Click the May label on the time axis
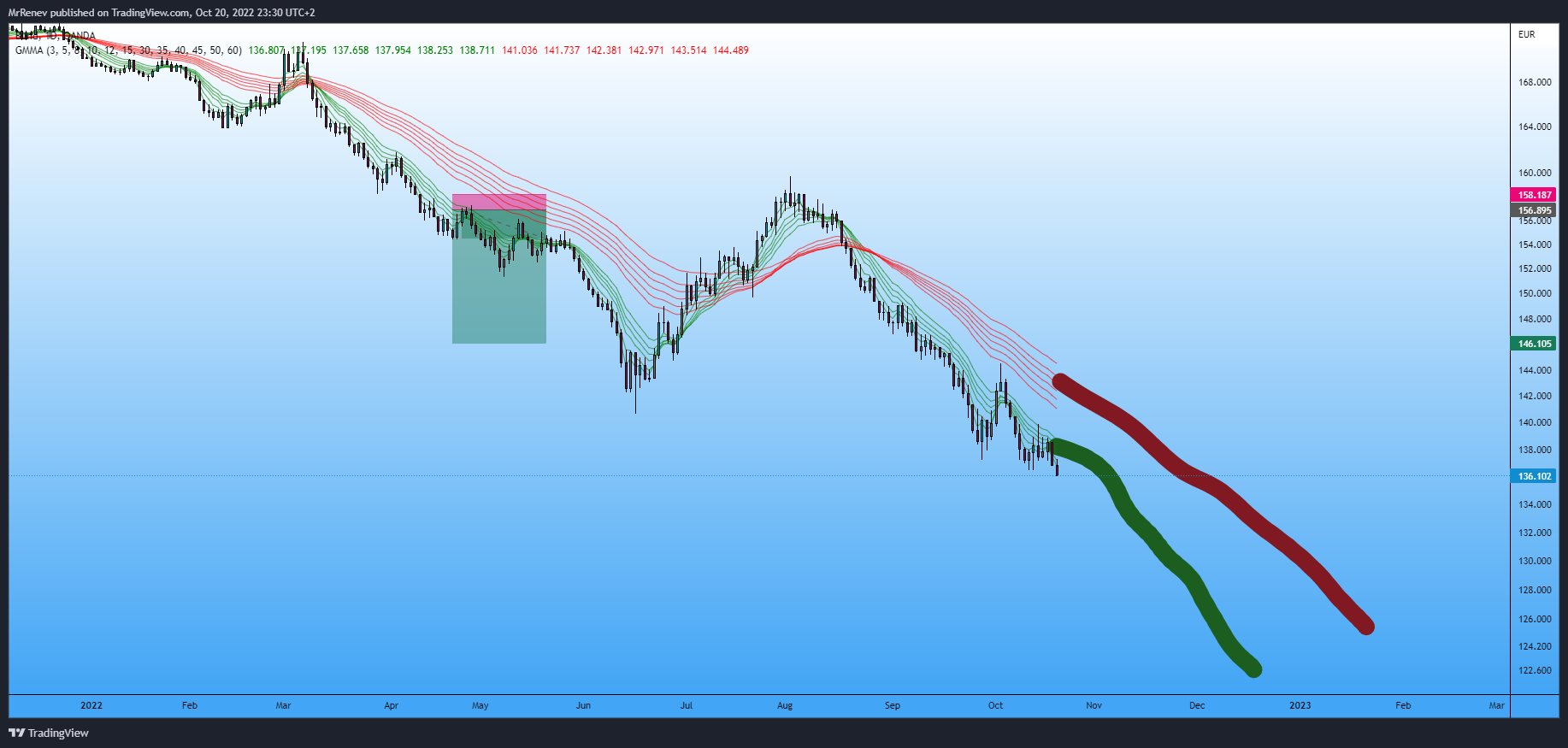Image resolution: width=1568 pixels, height=748 pixels. tap(480, 705)
